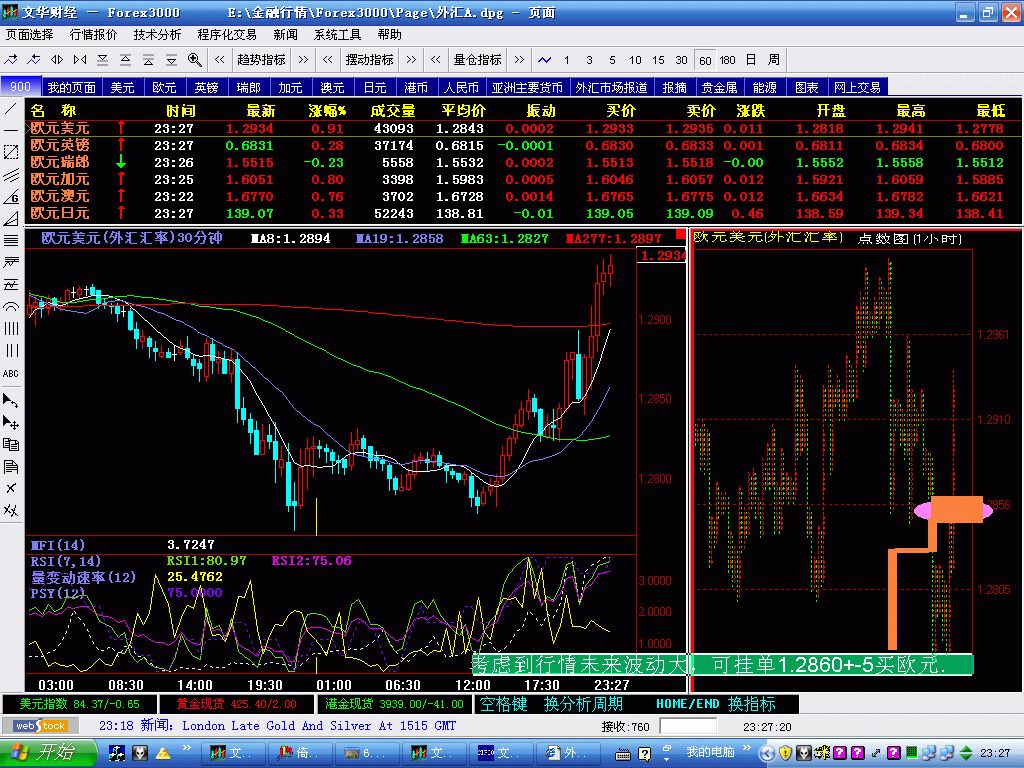Open the 技术分析 menu

(x=157, y=35)
